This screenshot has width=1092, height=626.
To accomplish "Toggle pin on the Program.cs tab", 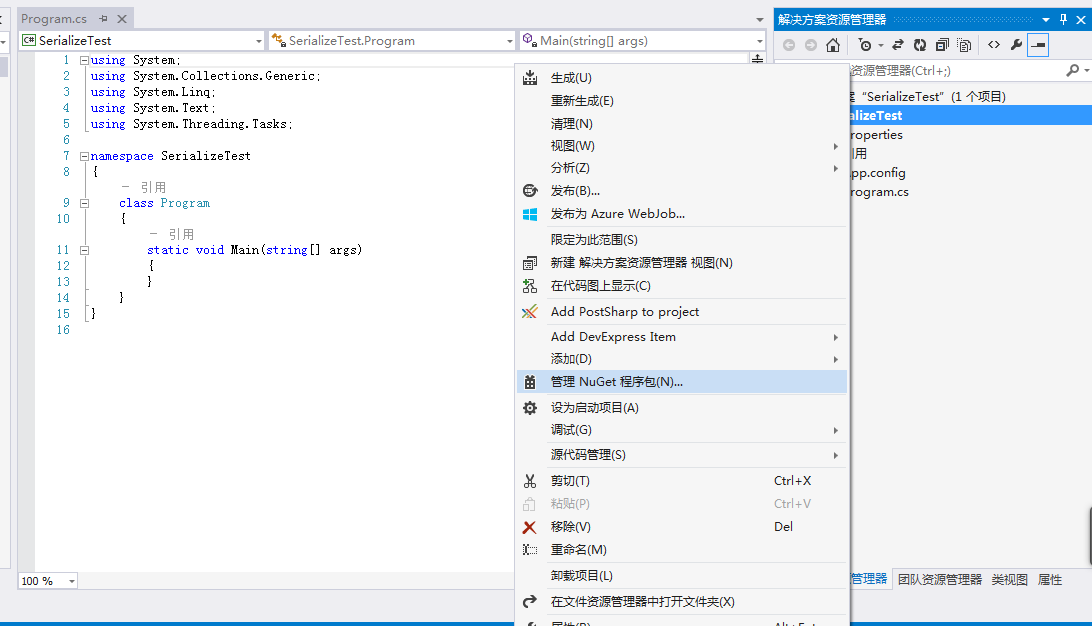I will pyautogui.click(x=103, y=19).
